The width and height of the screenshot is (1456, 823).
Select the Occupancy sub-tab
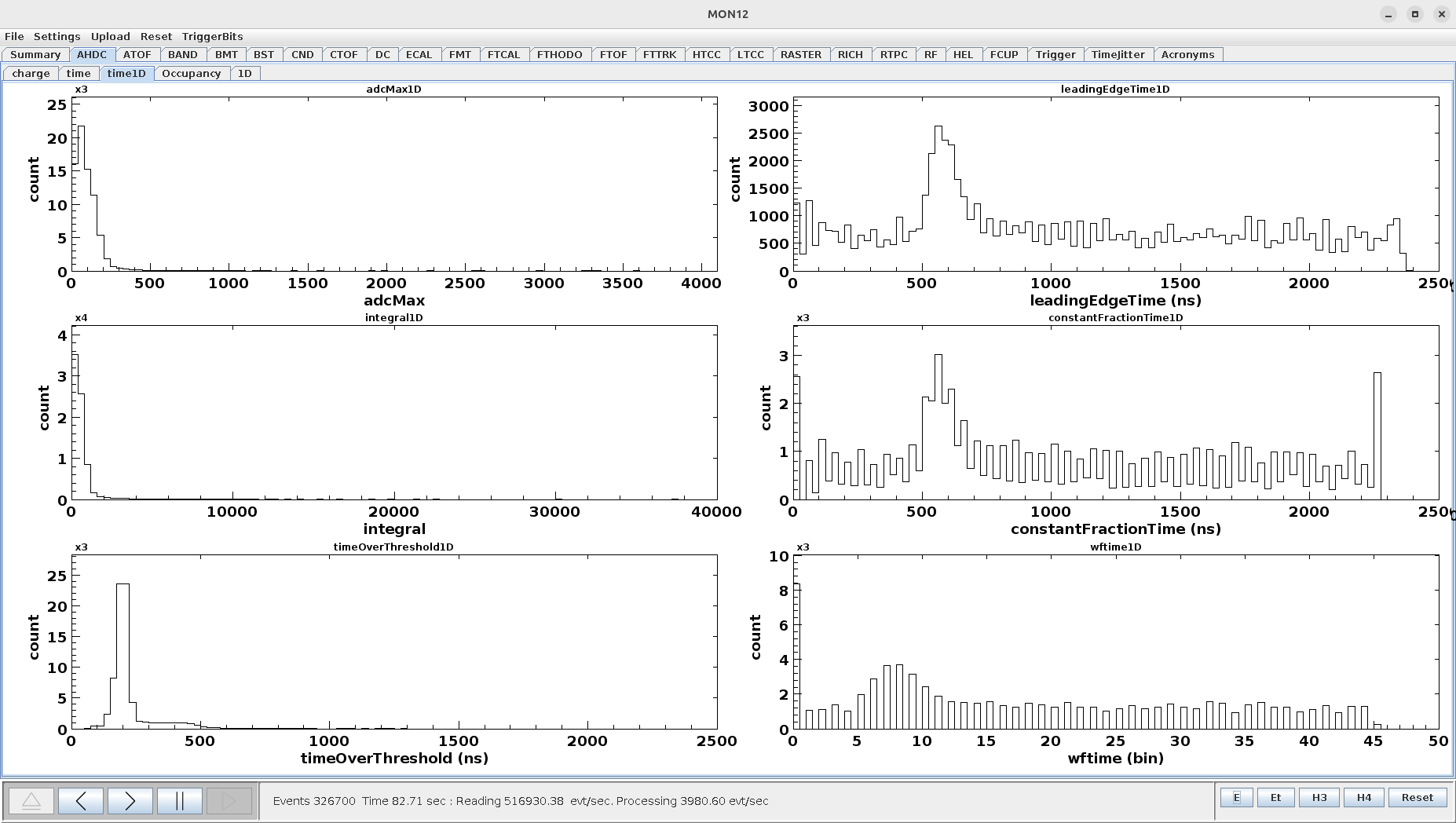(x=191, y=73)
